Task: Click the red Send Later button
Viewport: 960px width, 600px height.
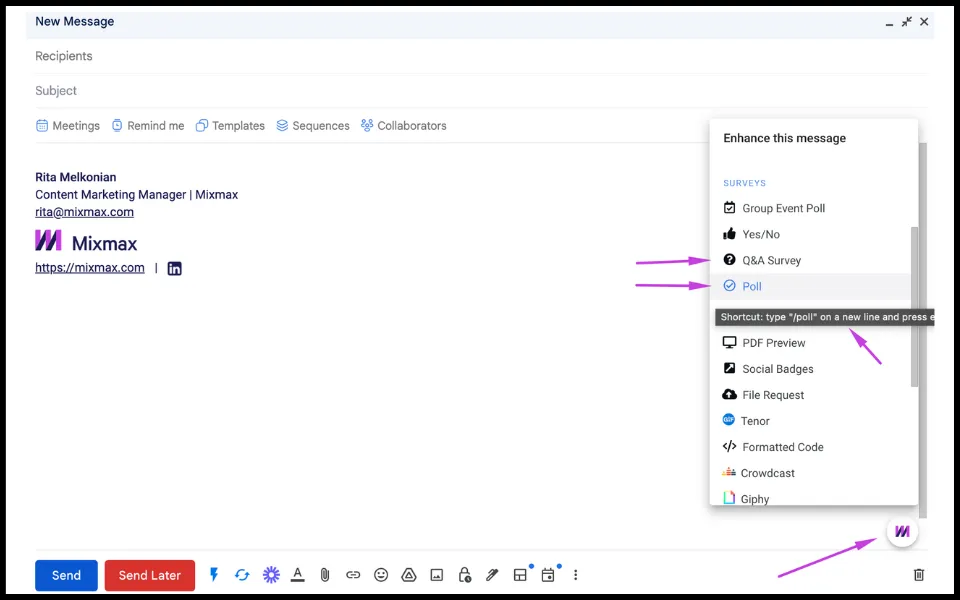Action: click(x=150, y=576)
